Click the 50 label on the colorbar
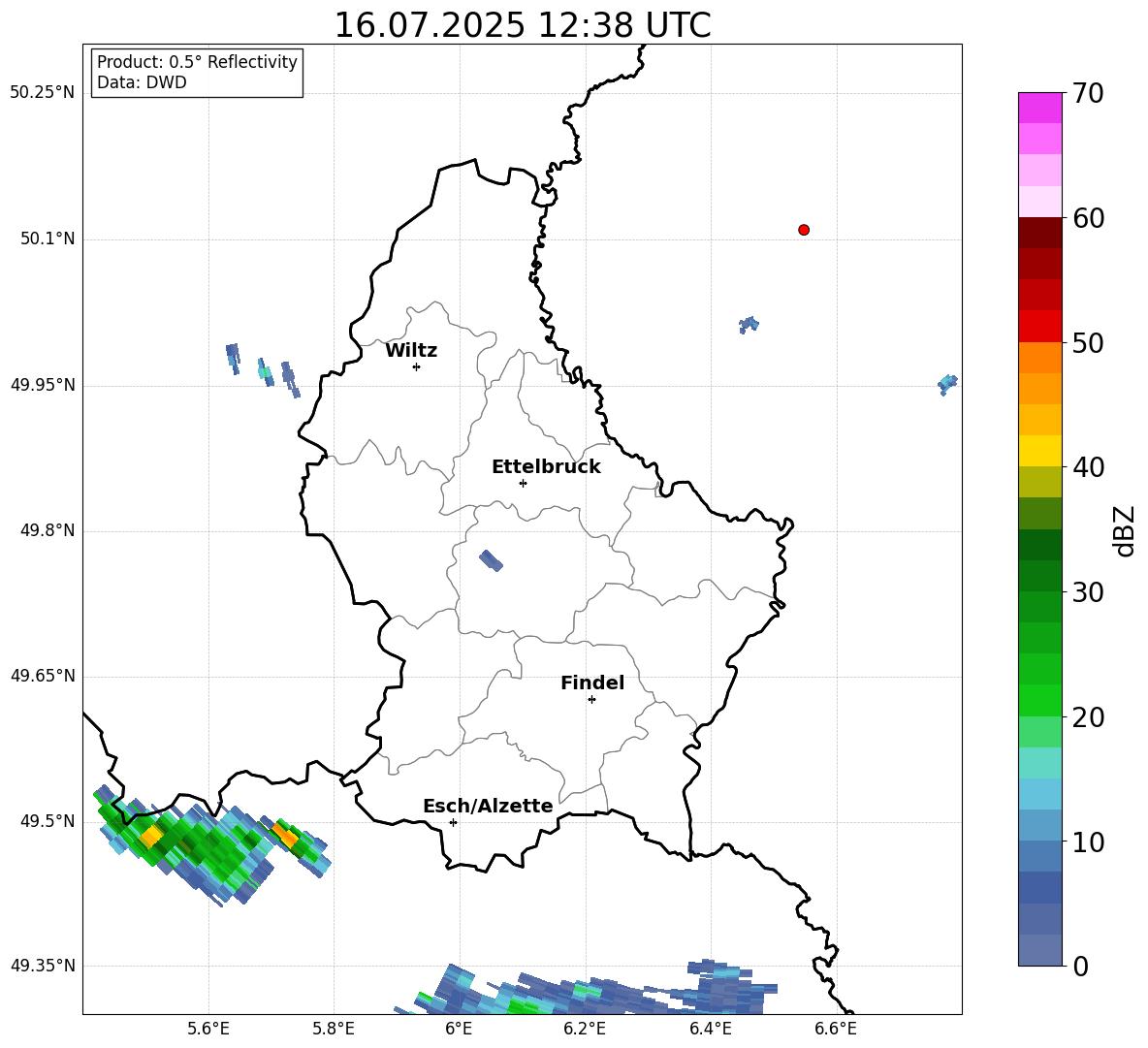1148x1048 pixels. click(1088, 343)
